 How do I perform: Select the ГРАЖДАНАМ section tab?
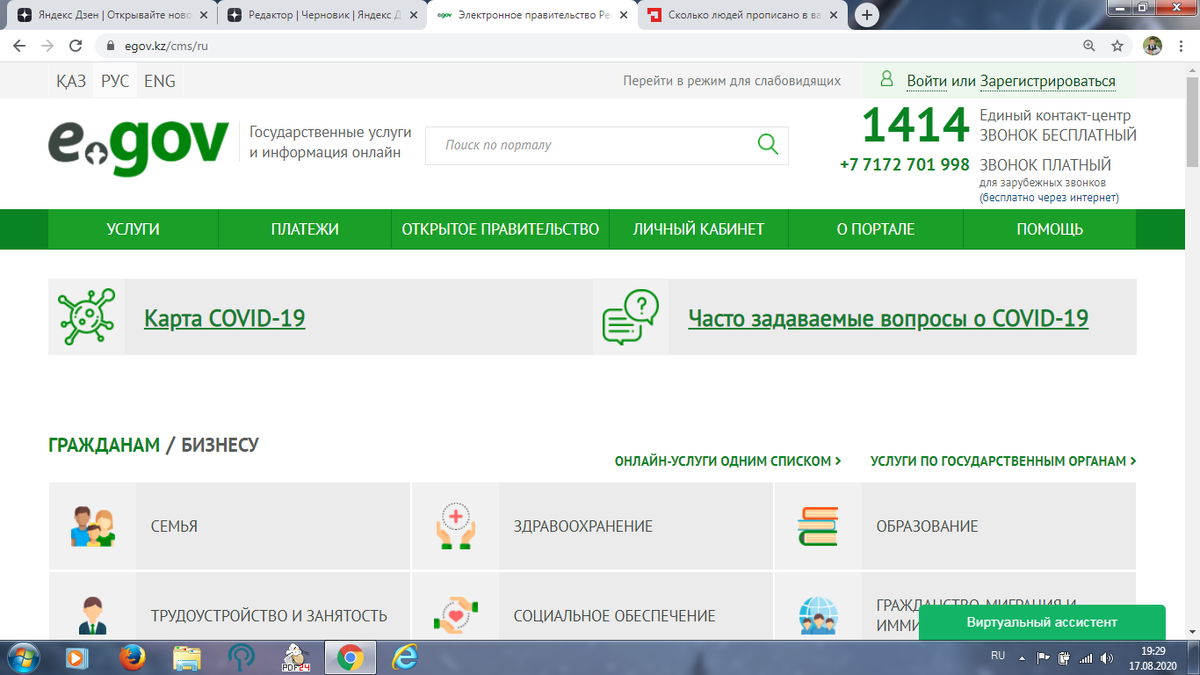[104, 445]
